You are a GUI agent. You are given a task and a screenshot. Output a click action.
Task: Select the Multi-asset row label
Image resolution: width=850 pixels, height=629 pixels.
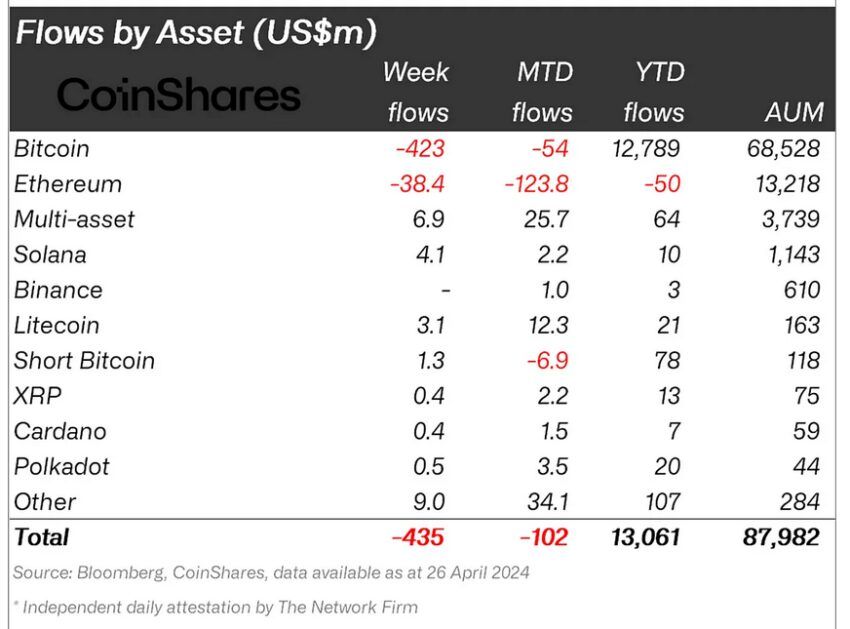click(x=74, y=220)
